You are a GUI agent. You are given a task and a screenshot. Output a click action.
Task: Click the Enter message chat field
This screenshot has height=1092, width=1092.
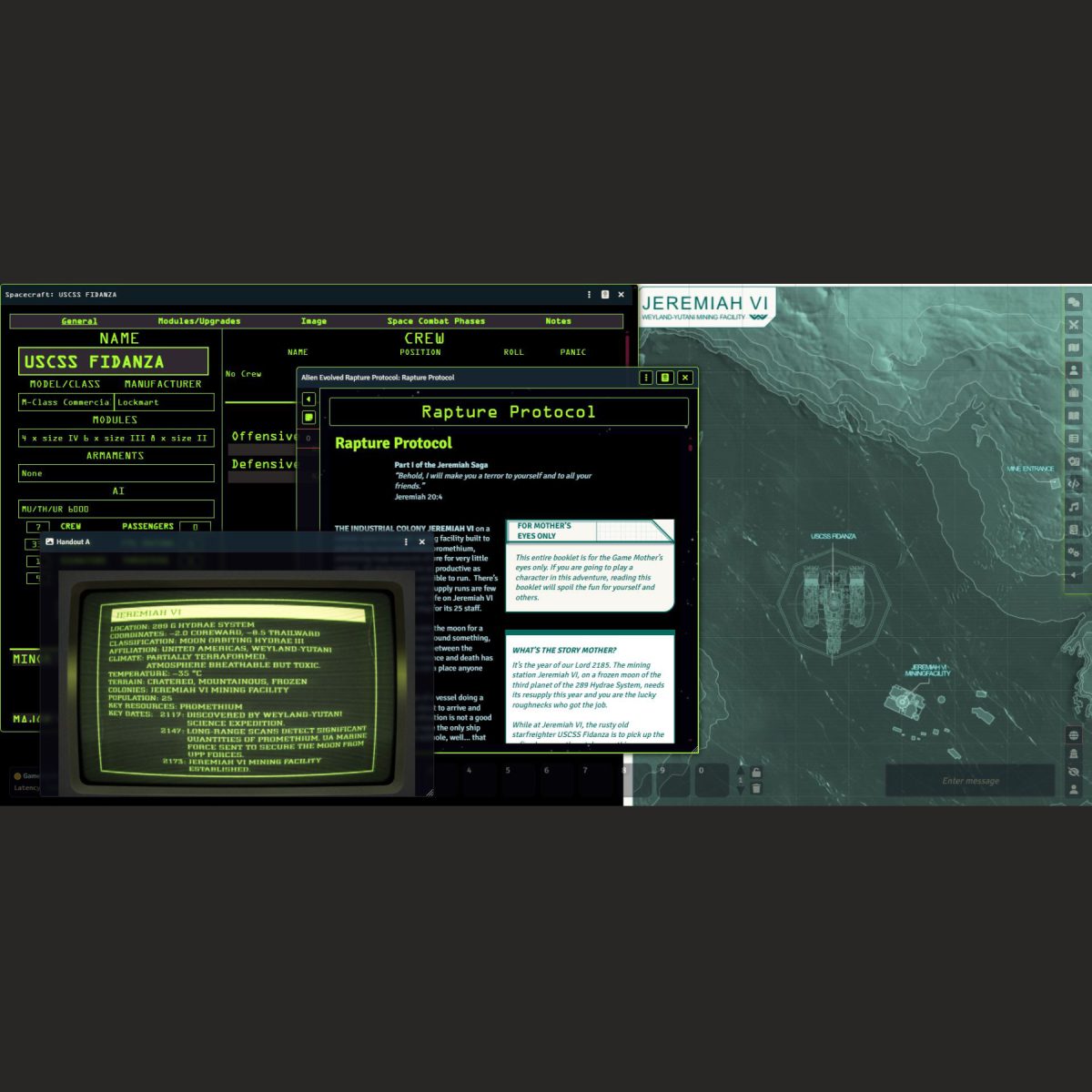click(x=970, y=781)
